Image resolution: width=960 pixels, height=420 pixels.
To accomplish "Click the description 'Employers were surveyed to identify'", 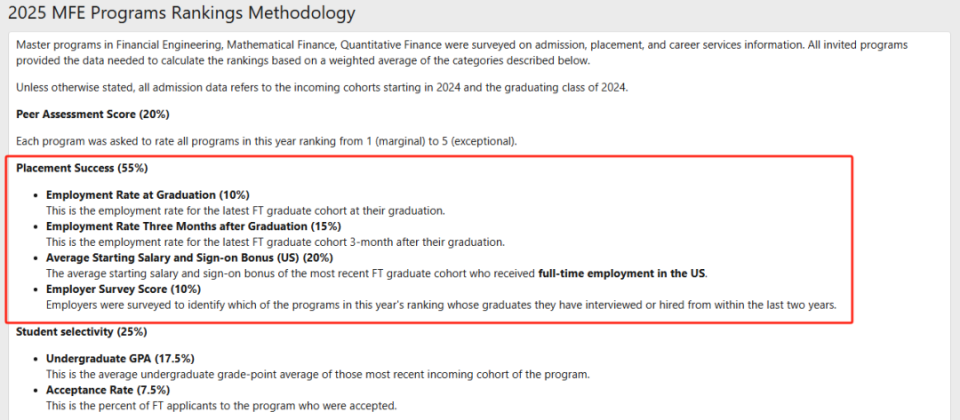I will pyautogui.click(x=441, y=304).
